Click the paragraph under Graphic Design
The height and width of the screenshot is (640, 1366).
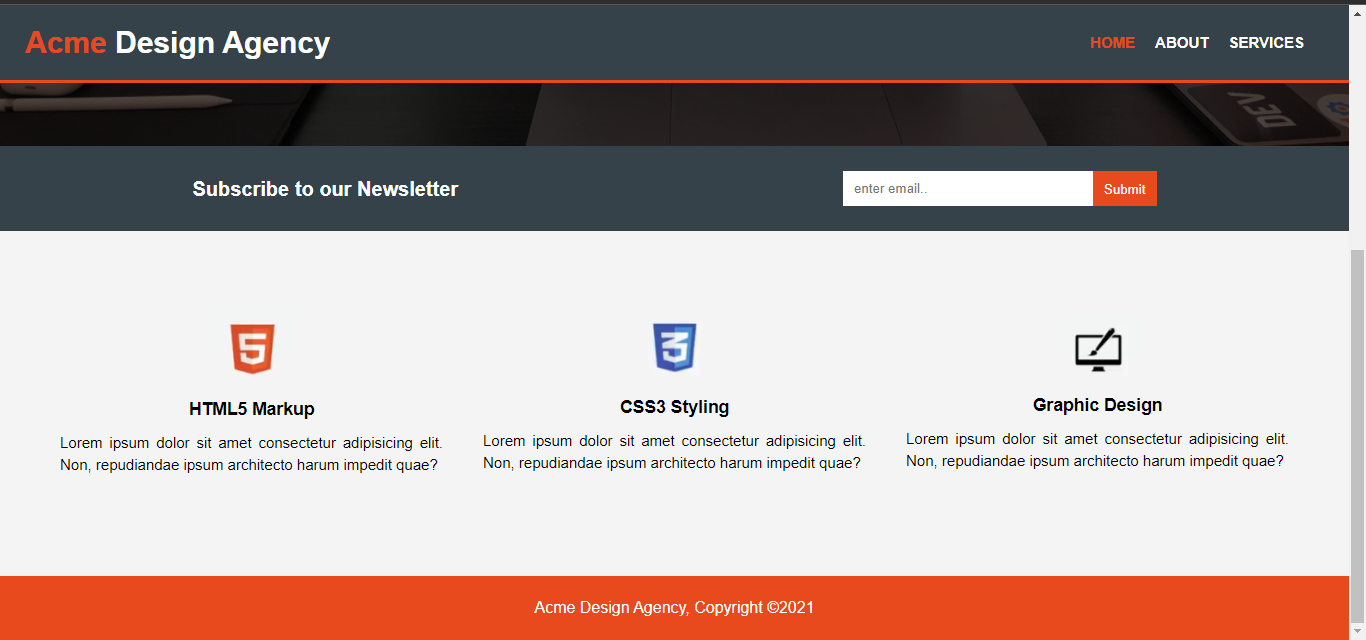1097,450
